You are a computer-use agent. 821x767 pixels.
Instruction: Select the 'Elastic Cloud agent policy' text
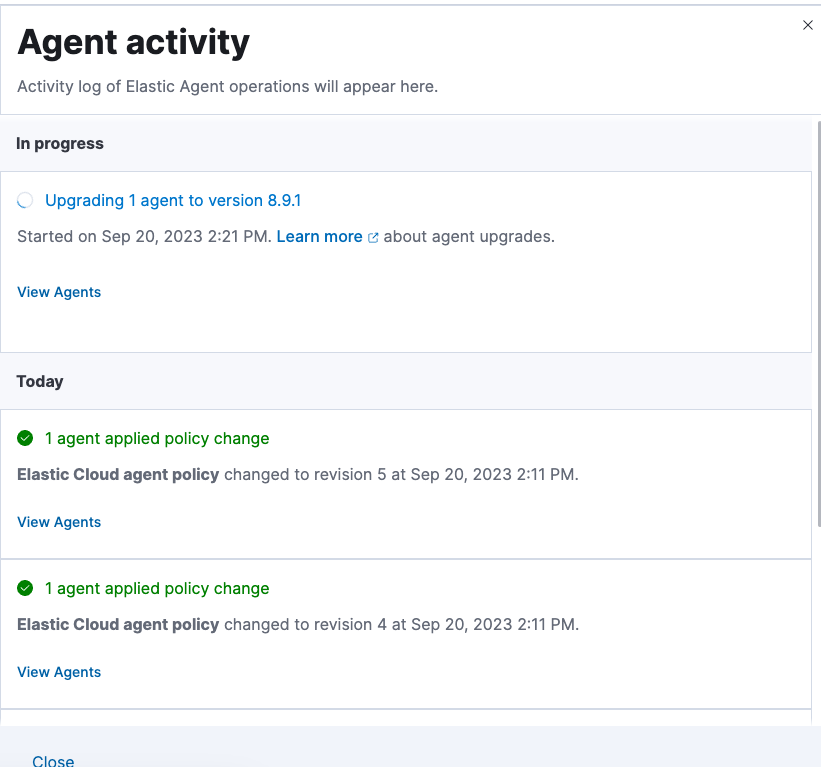pyautogui.click(x=117, y=474)
